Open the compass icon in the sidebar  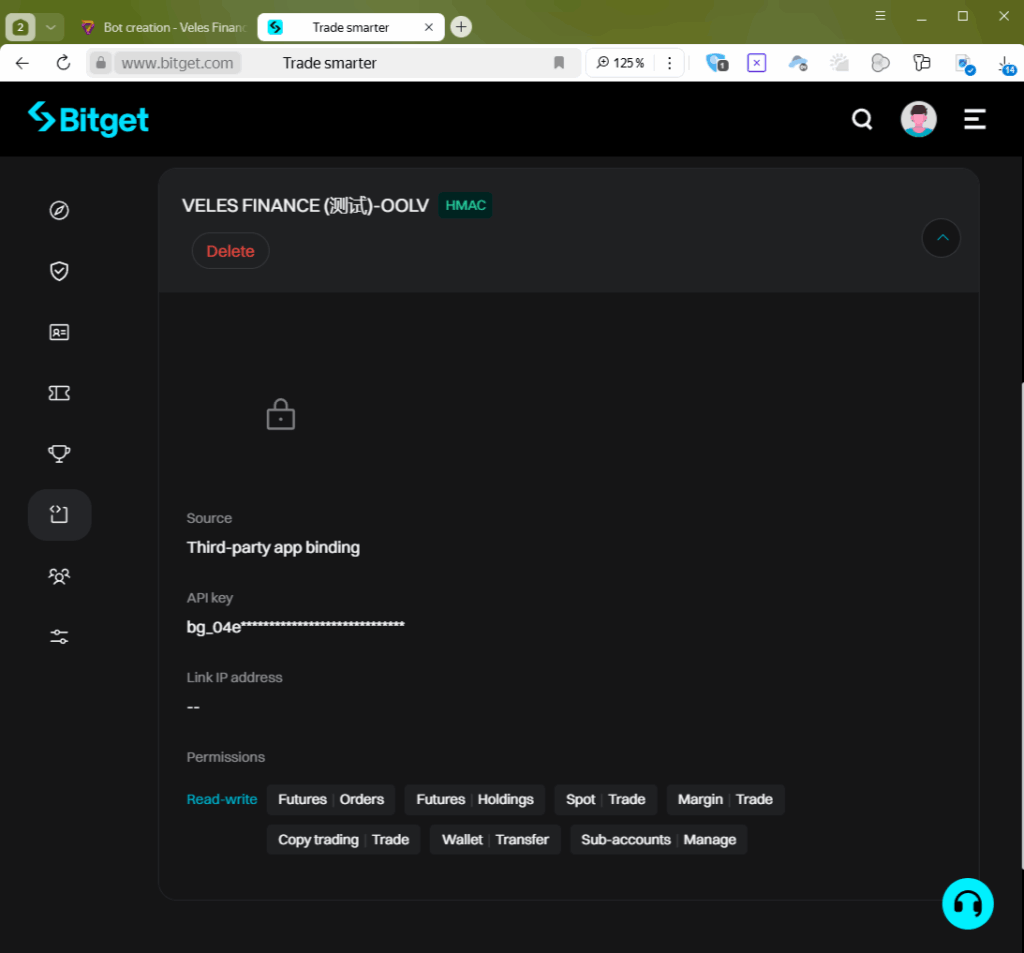(59, 210)
